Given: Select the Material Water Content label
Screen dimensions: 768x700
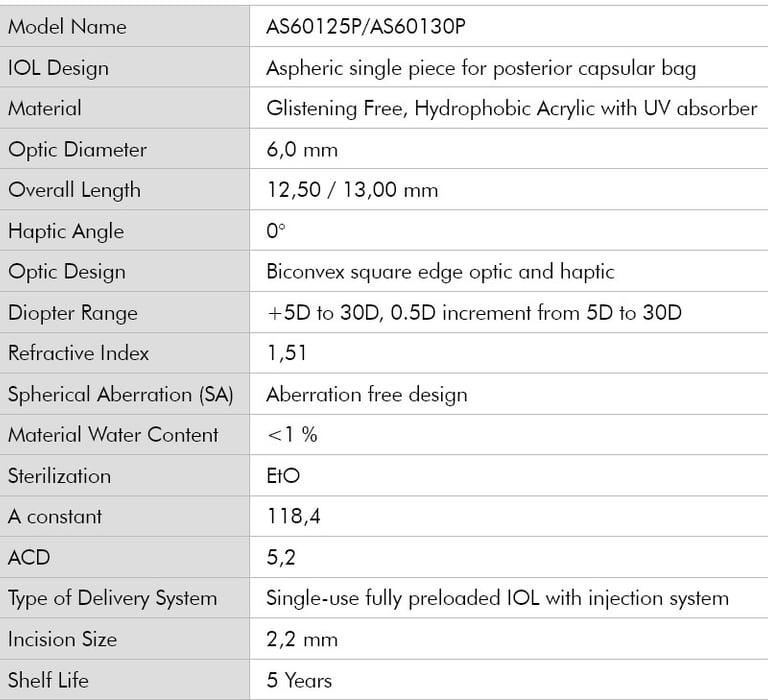Looking at the screenshot, I should [113, 435].
